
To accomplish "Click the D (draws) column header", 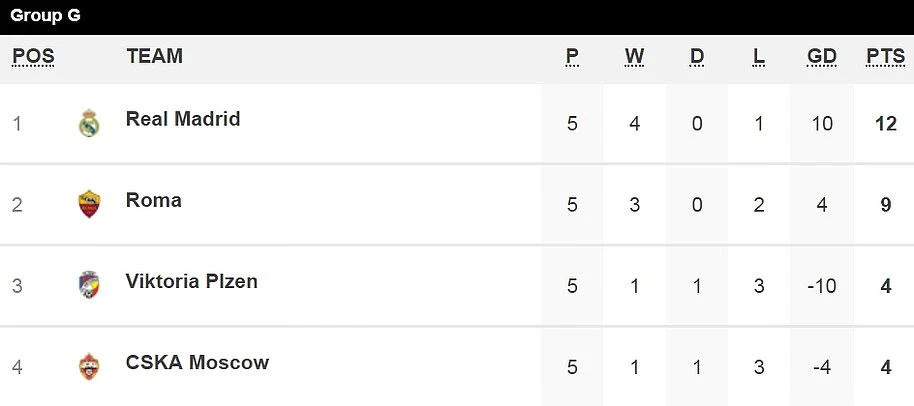I will point(697,57).
